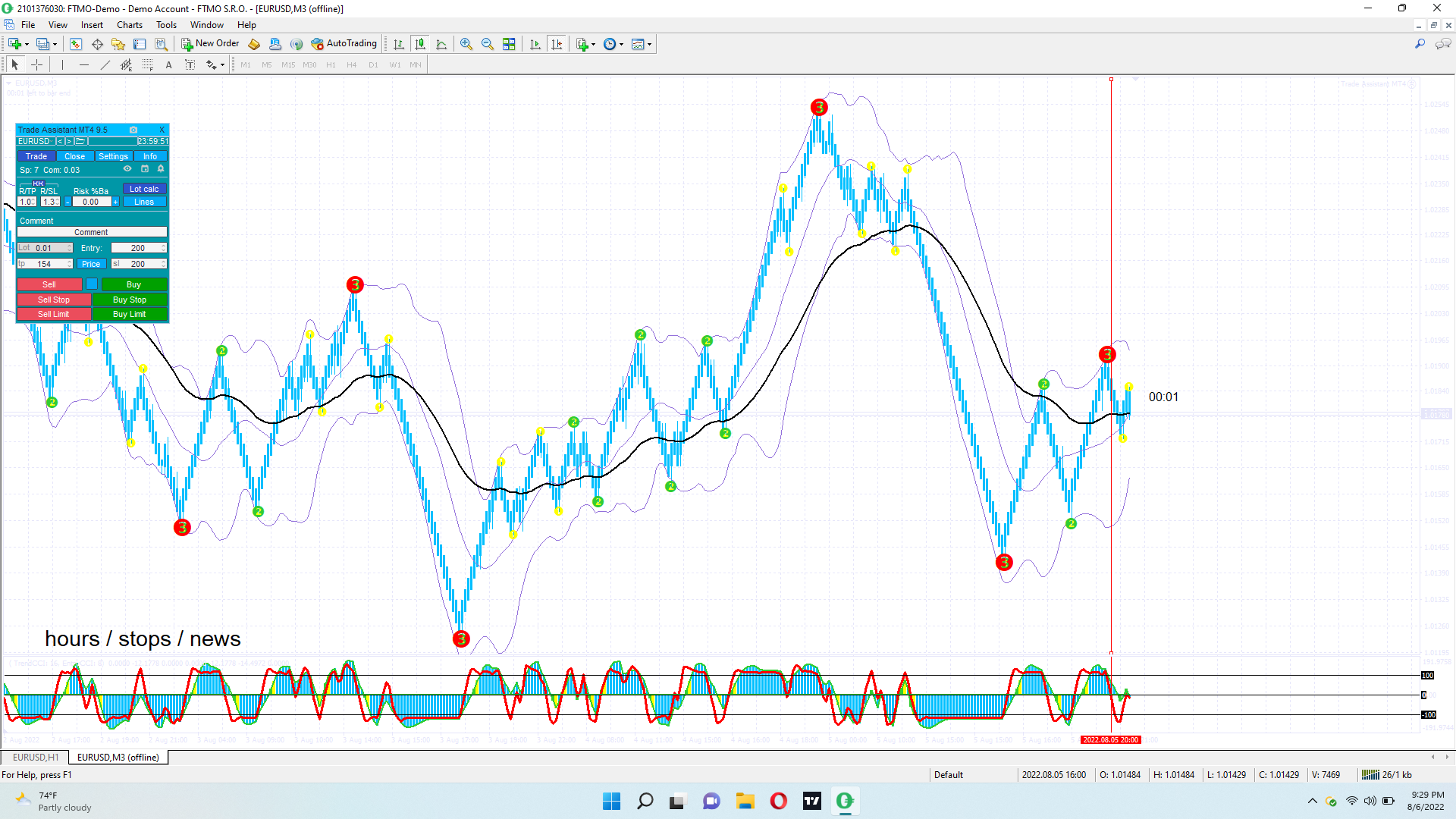The height and width of the screenshot is (819, 1456).
Task: Open the Strategy Tester icon
Action: coord(161,44)
